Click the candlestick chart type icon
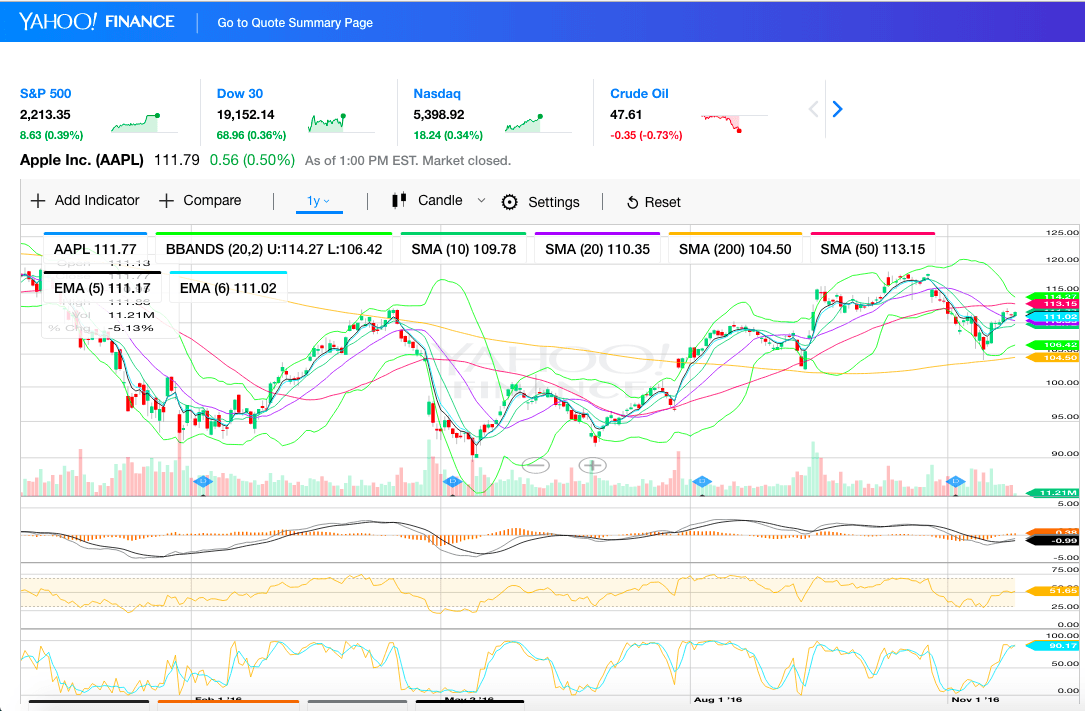This screenshot has height=711, width=1085. (399, 200)
